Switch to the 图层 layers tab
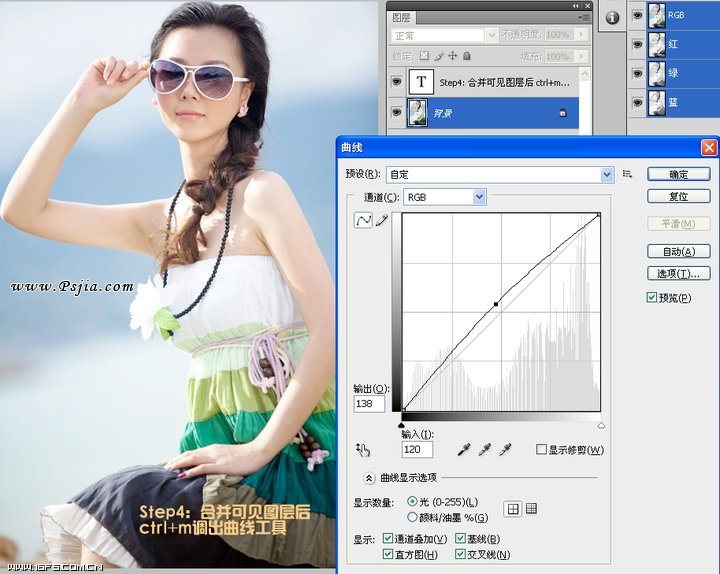 pos(401,18)
